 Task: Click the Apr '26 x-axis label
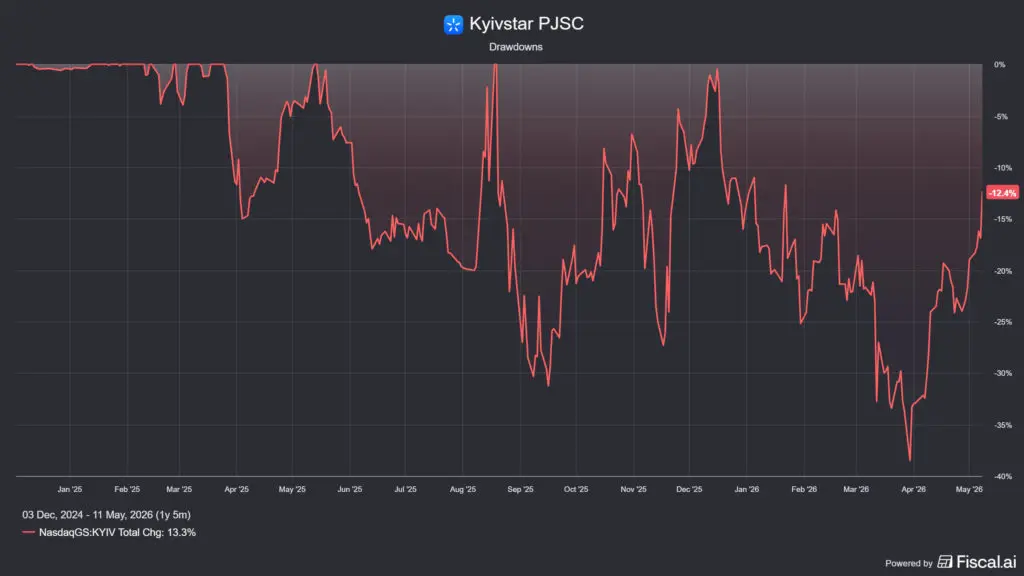coord(913,489)
